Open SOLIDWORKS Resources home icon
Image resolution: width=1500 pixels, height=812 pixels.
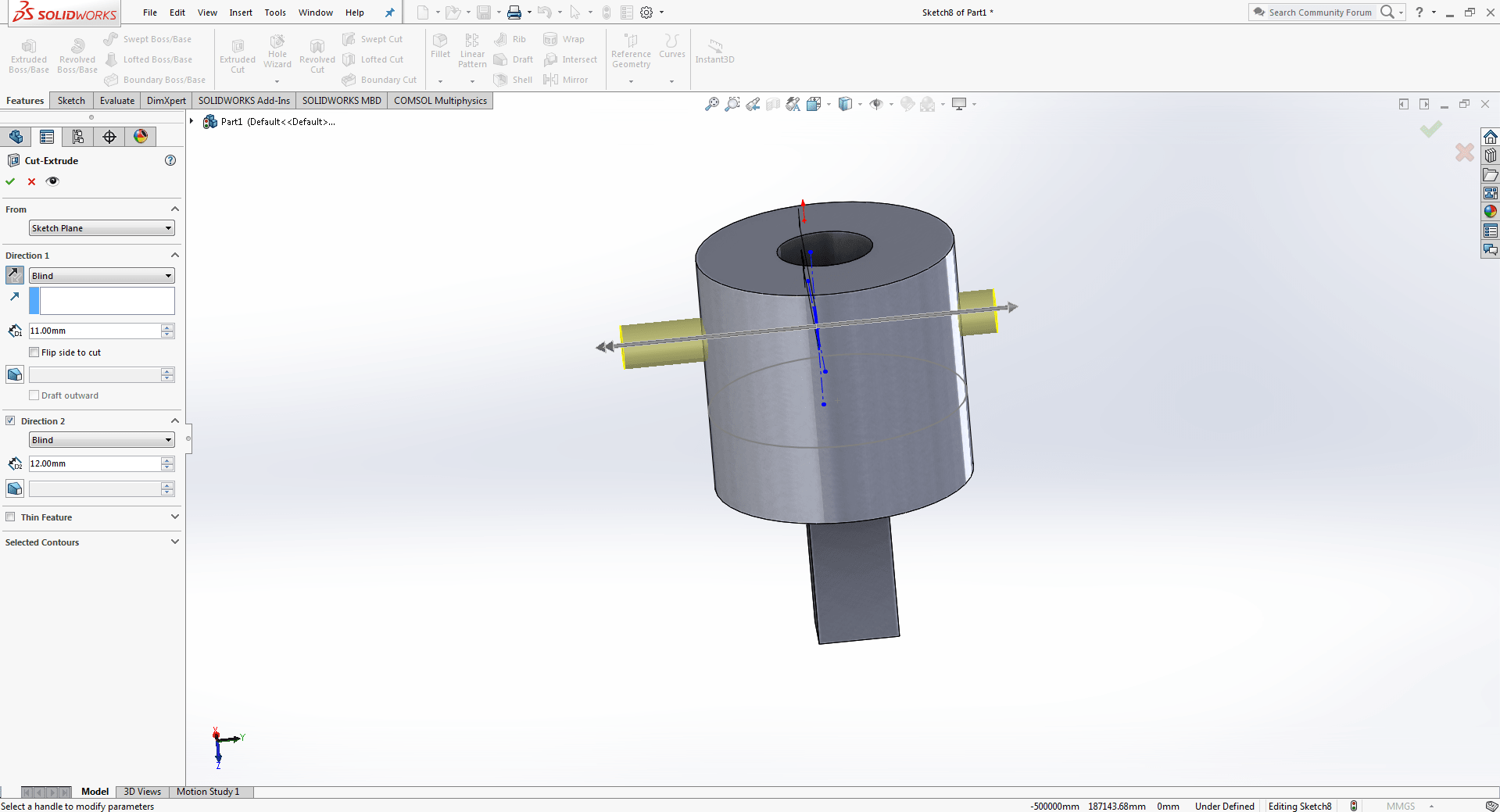[1491, 137]
